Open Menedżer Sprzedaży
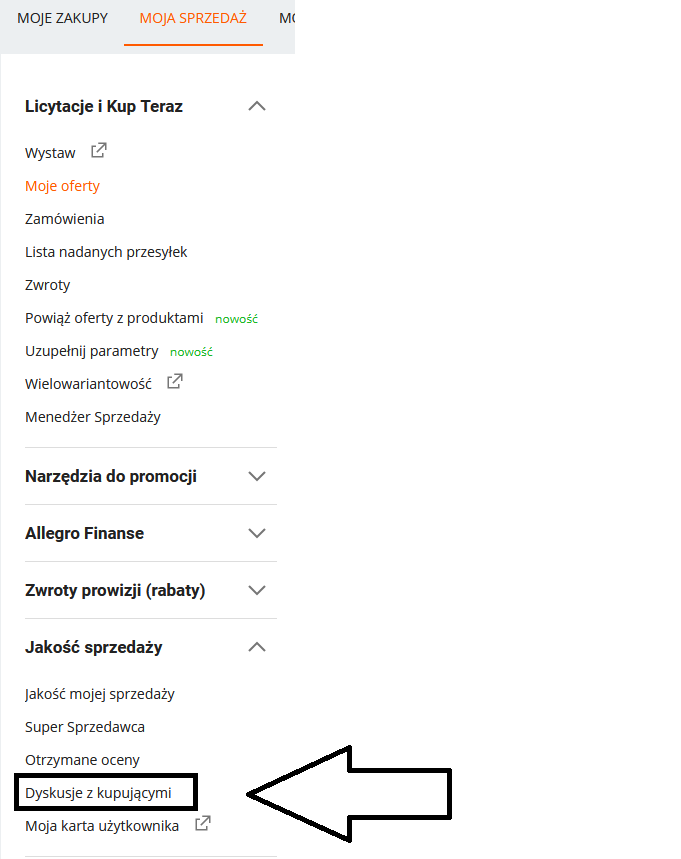This screenshot has height=859, width=681. 92,417
